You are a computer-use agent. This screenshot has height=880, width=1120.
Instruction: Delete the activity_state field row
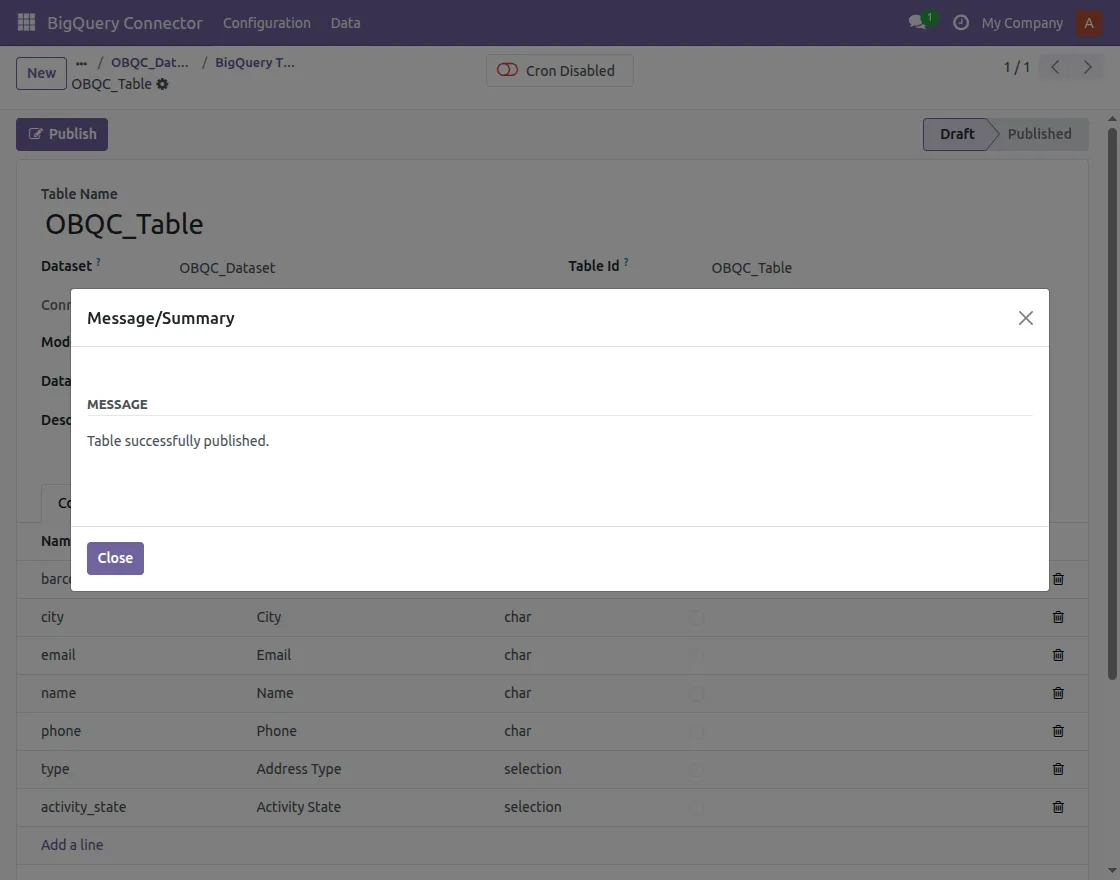tap(1058, 807)
